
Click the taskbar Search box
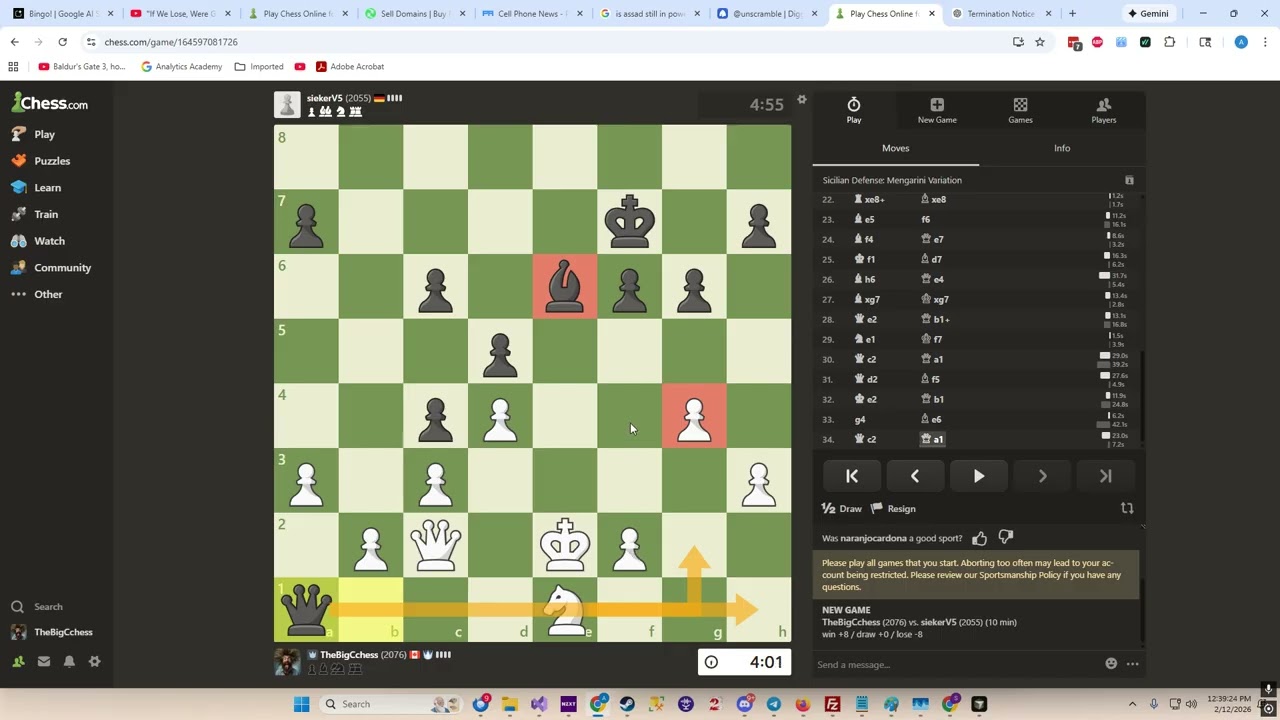(x=392, y=704)
